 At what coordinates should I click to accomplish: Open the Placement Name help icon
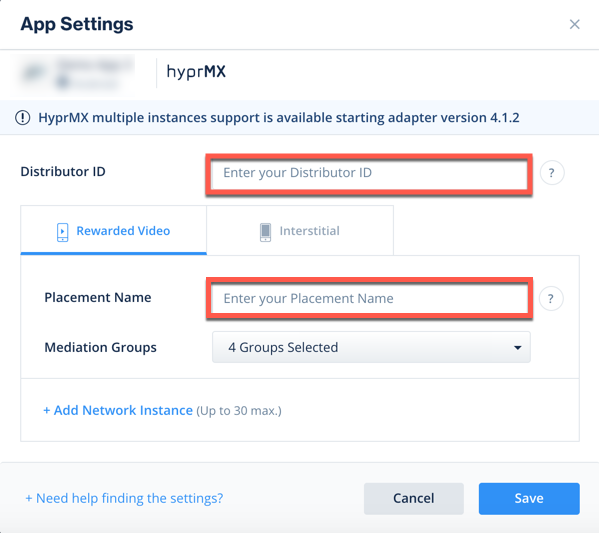pos(551,298)
